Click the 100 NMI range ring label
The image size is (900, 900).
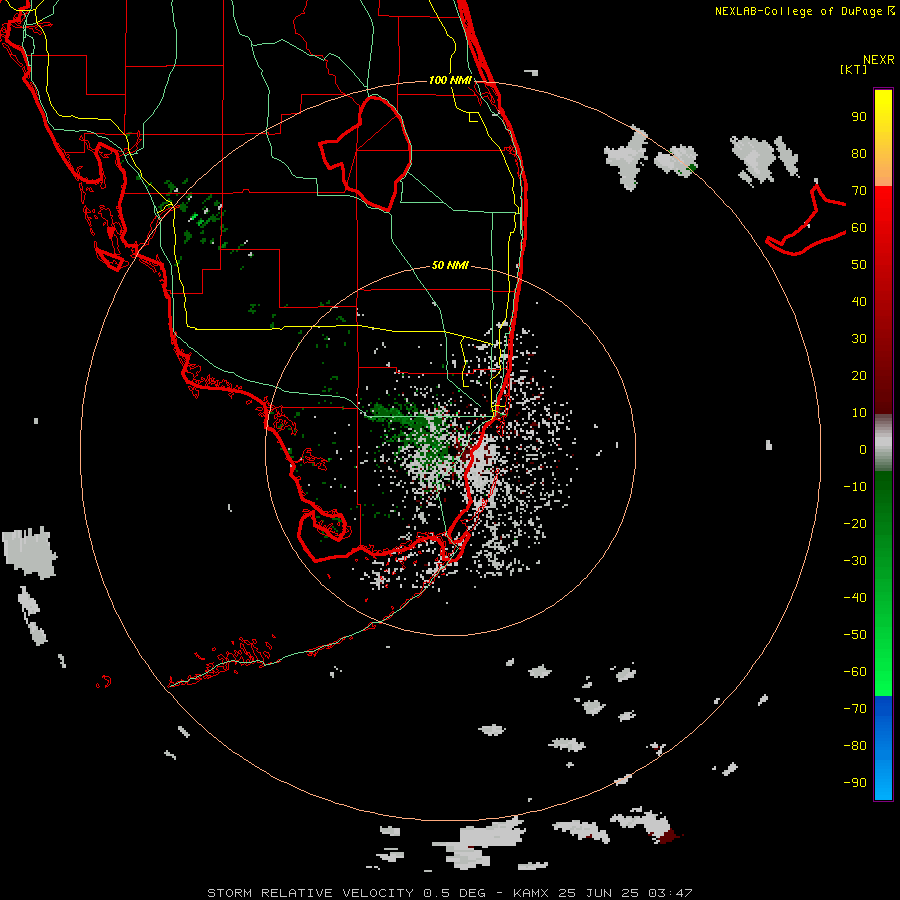(450, 80)
